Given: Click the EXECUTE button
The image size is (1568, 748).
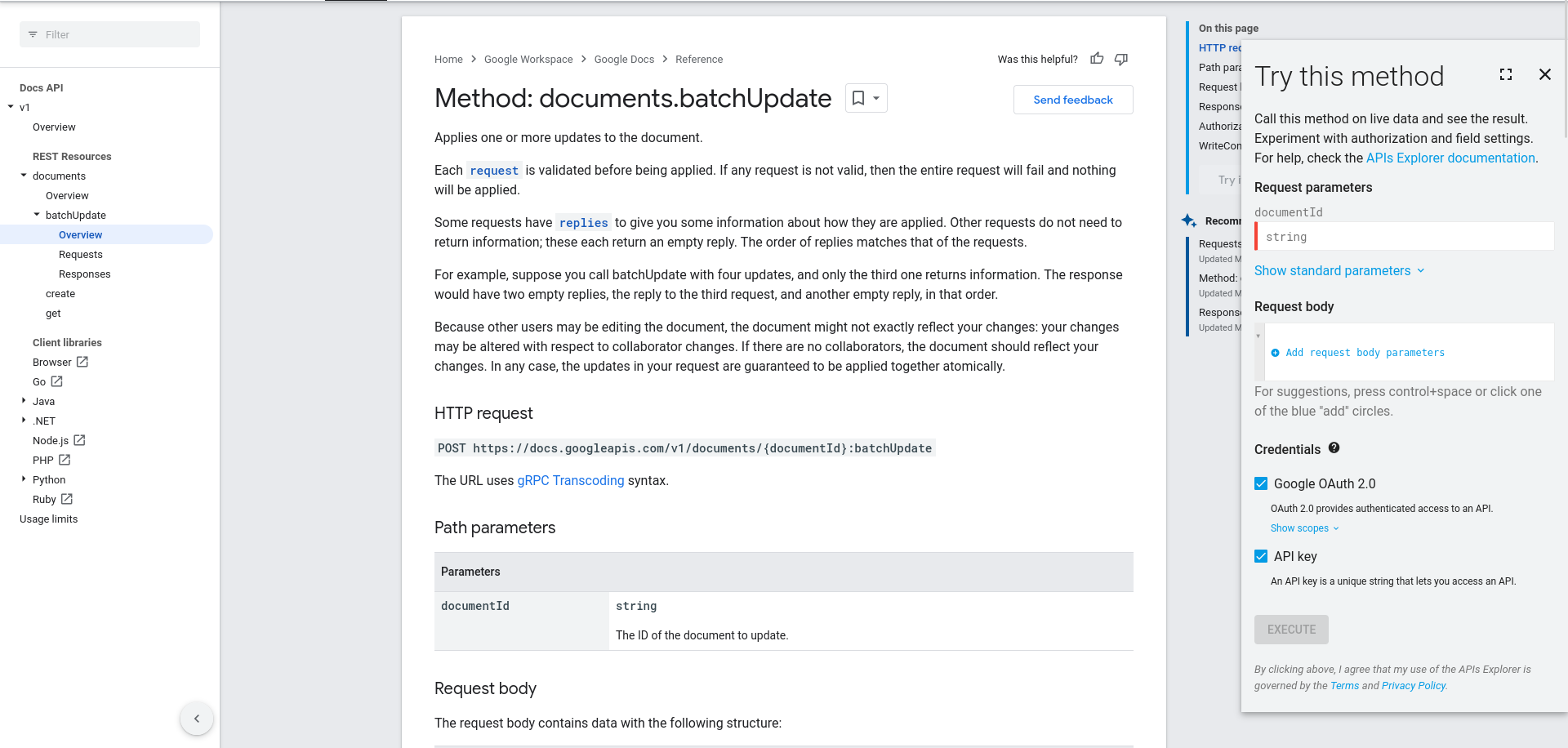Looking at the screenshot, I should [1291, 629].
